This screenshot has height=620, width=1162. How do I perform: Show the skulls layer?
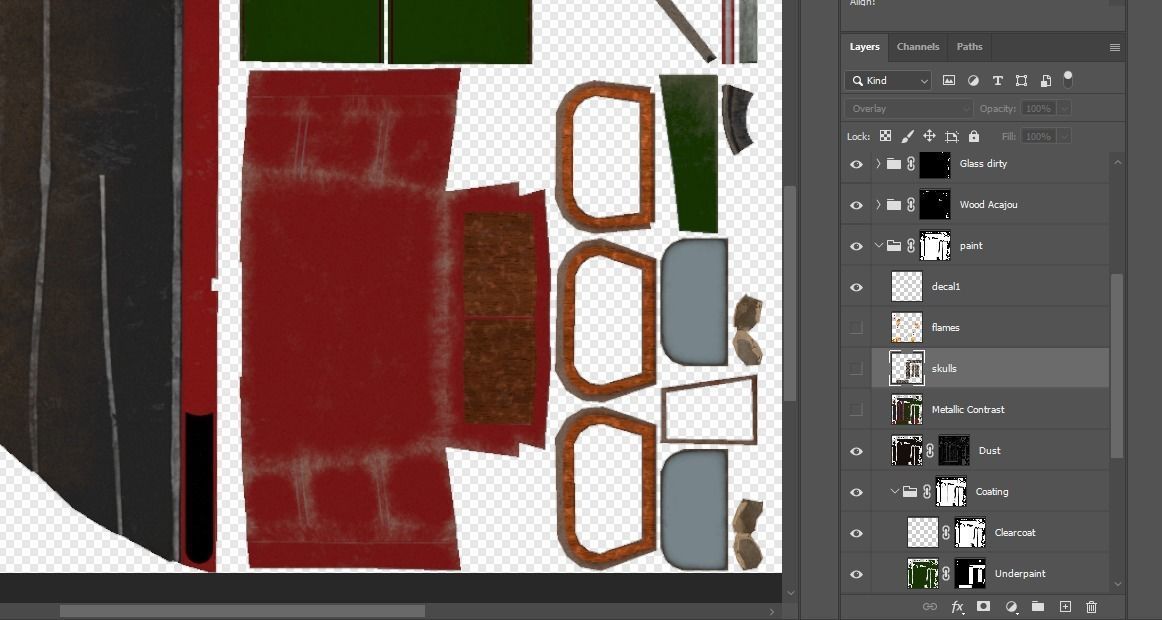(x=857, y=368)
